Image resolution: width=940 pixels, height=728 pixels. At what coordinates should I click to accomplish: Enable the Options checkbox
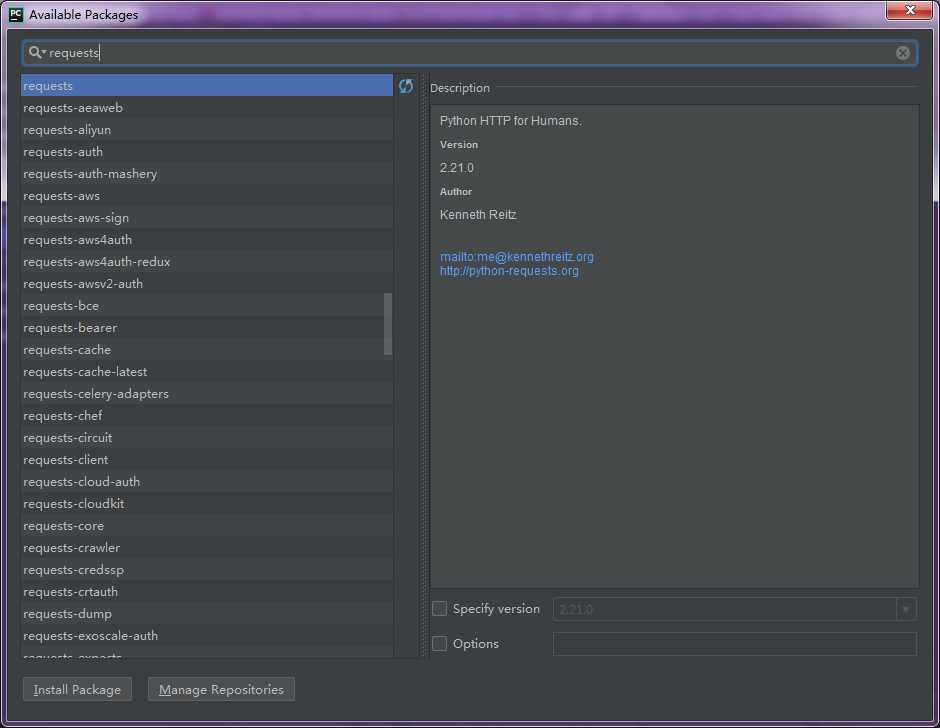click(x=439, y=643)
